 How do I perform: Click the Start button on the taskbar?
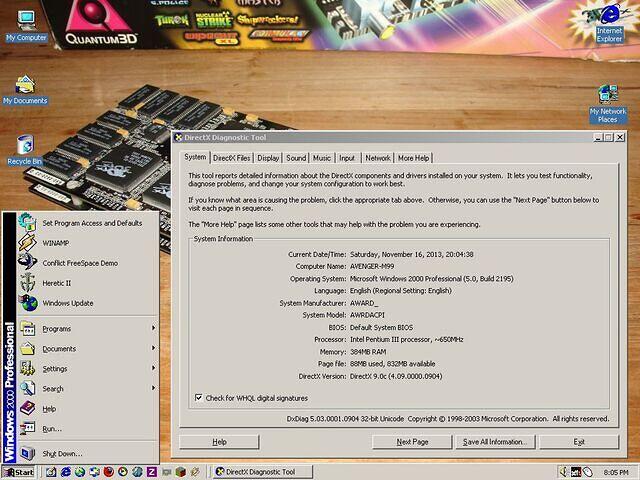pos(18,472)
